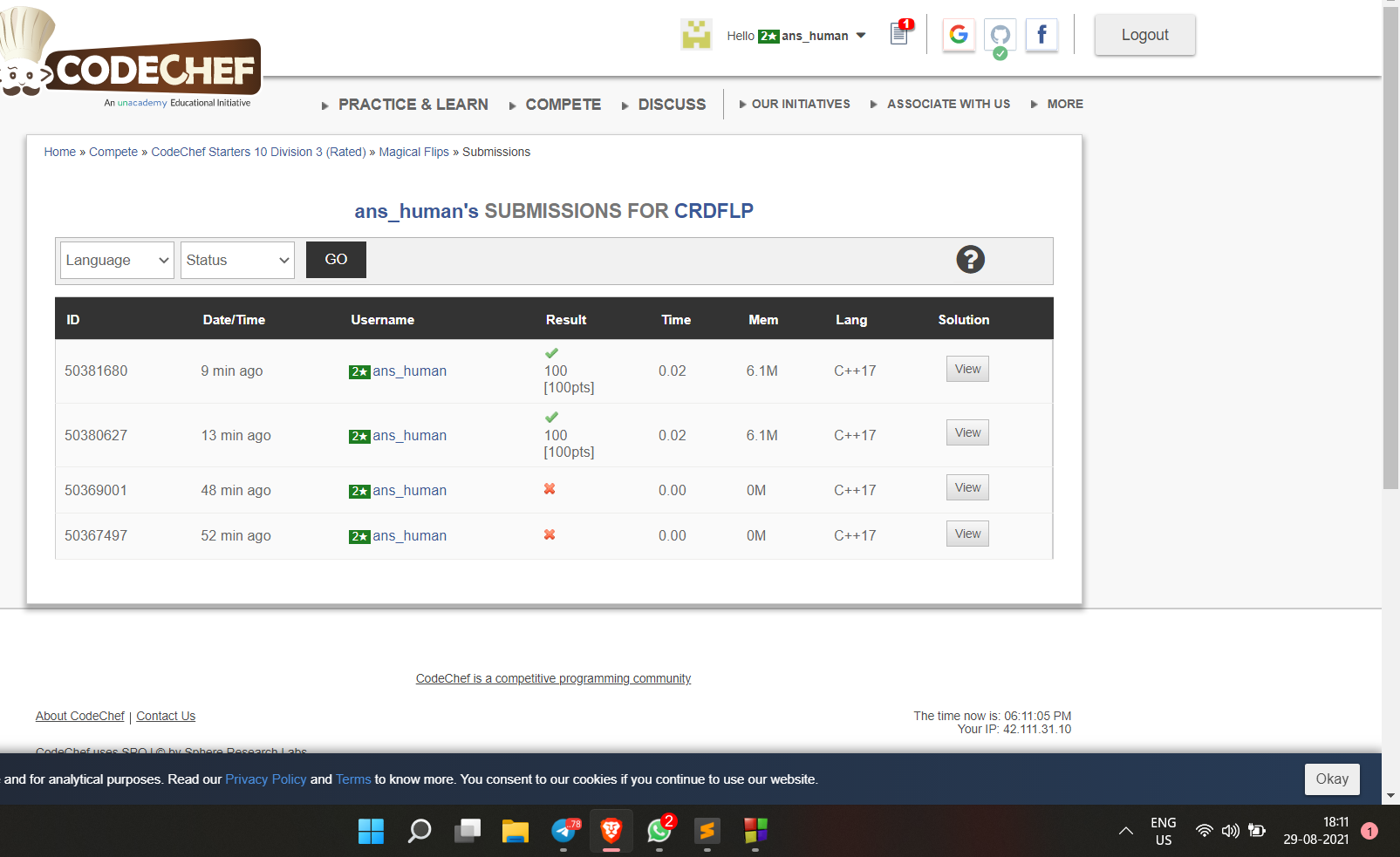Open ans_human username in row 50369001
Image resolution: width=1400 pixels, height=857 pixels.
pyautogui.click(x=409, y=490)
